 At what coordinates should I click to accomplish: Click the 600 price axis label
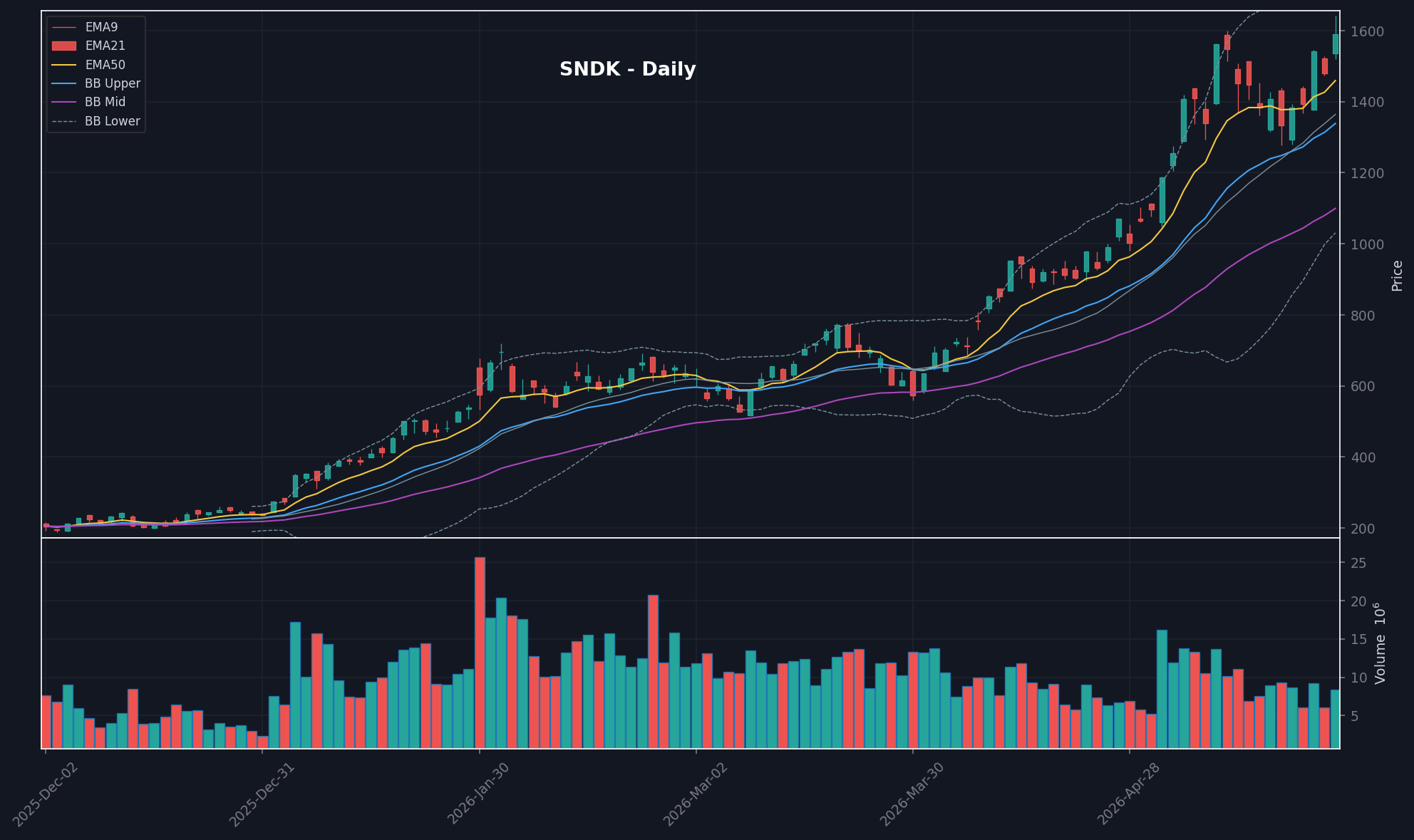pos(1363,386)
